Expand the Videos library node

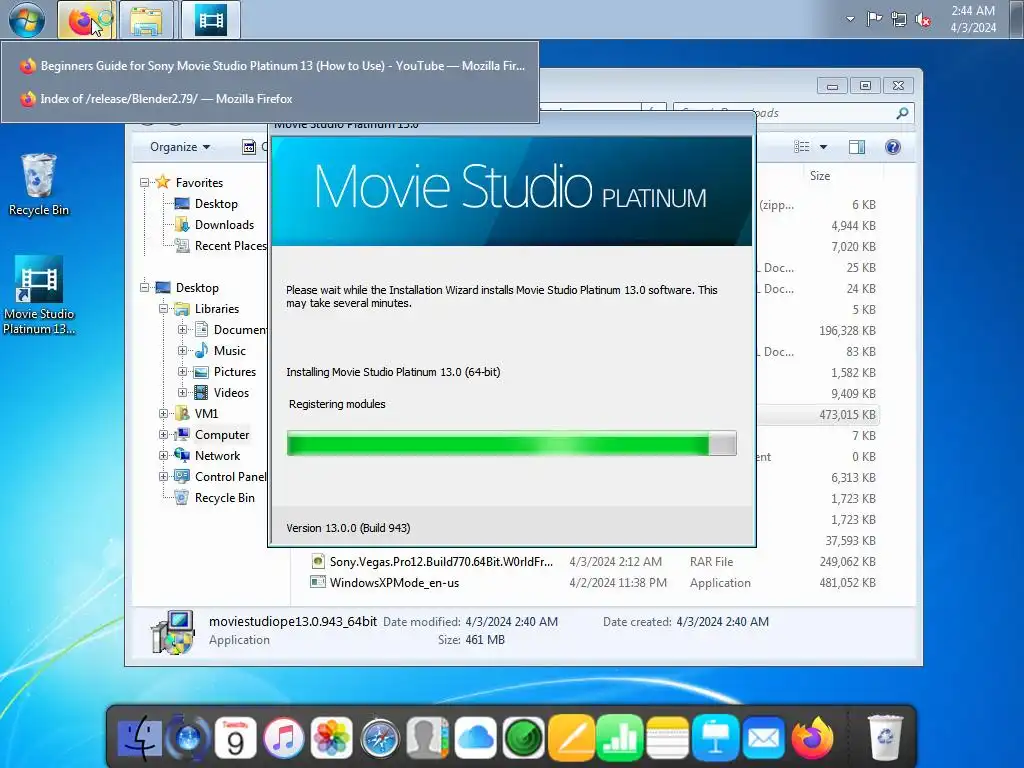[182, 392]
